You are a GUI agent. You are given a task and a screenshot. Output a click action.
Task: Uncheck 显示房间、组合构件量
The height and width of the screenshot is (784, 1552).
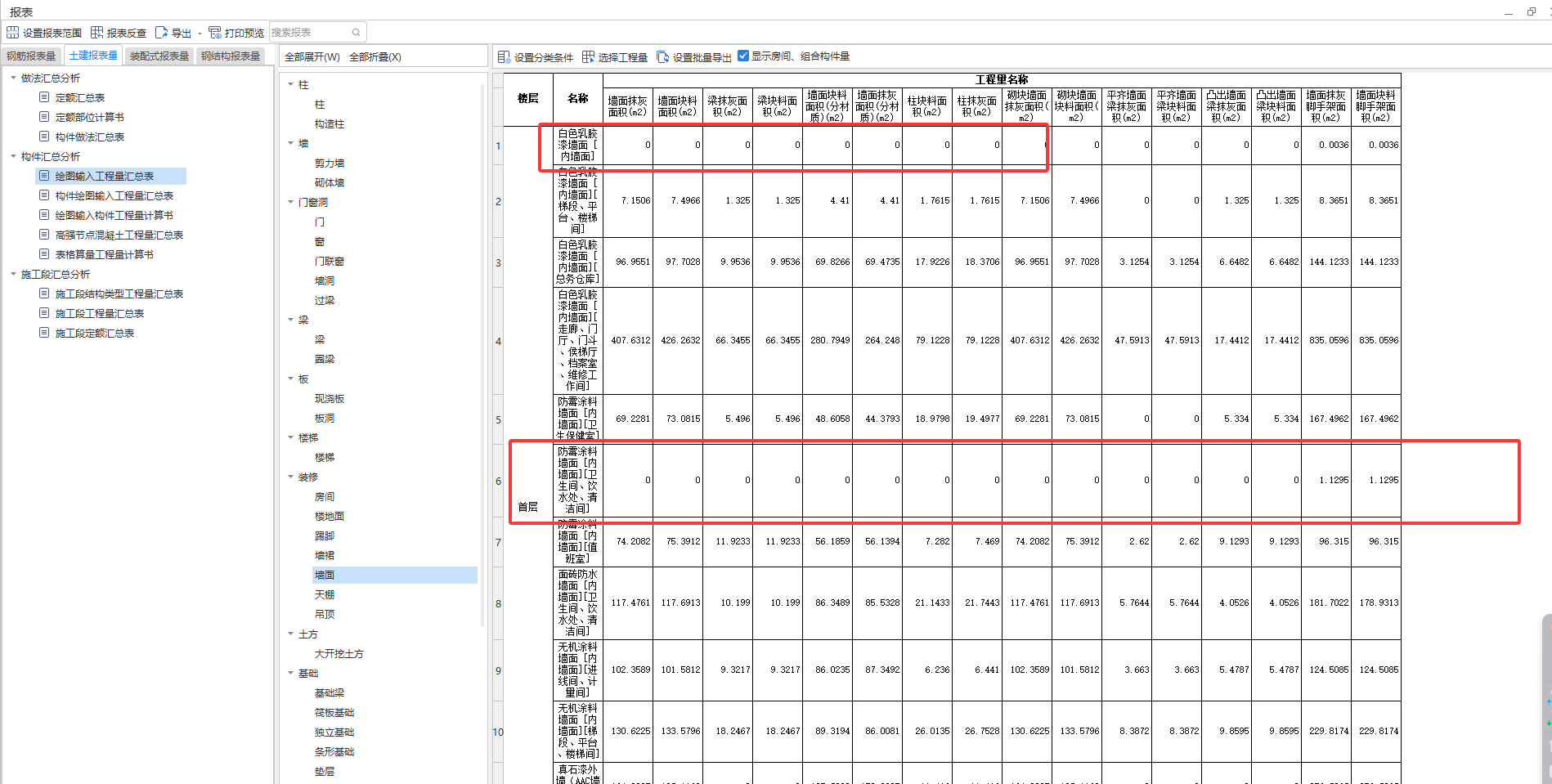click(x=742, y=56)
